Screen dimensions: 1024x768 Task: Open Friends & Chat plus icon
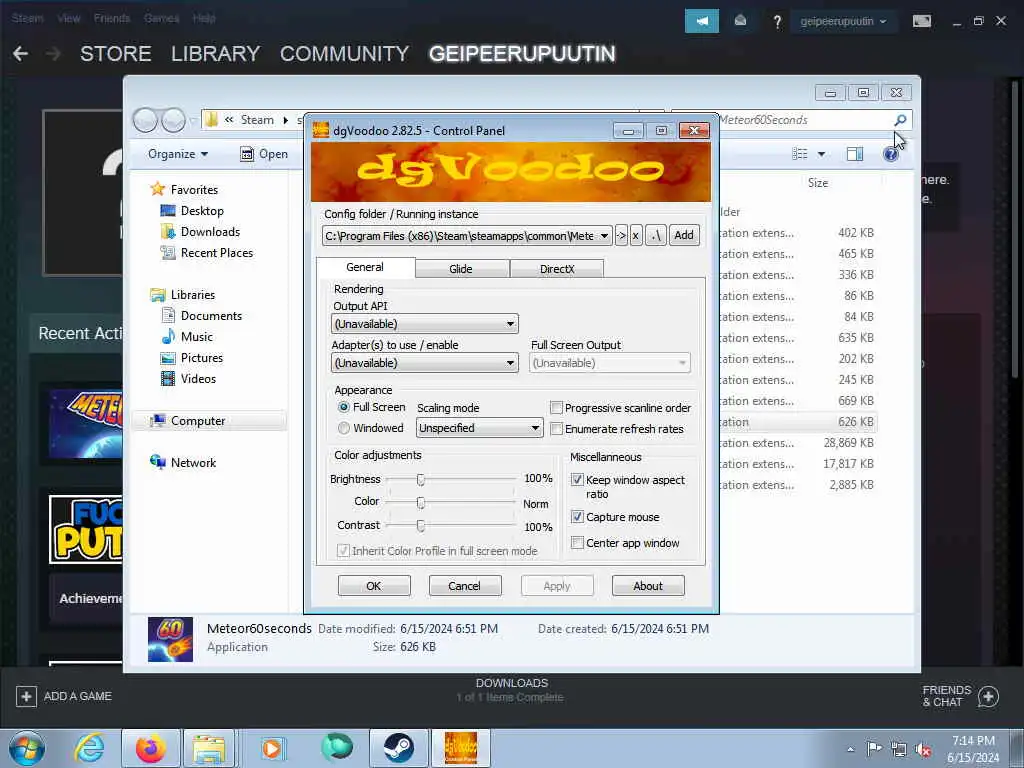989,697
